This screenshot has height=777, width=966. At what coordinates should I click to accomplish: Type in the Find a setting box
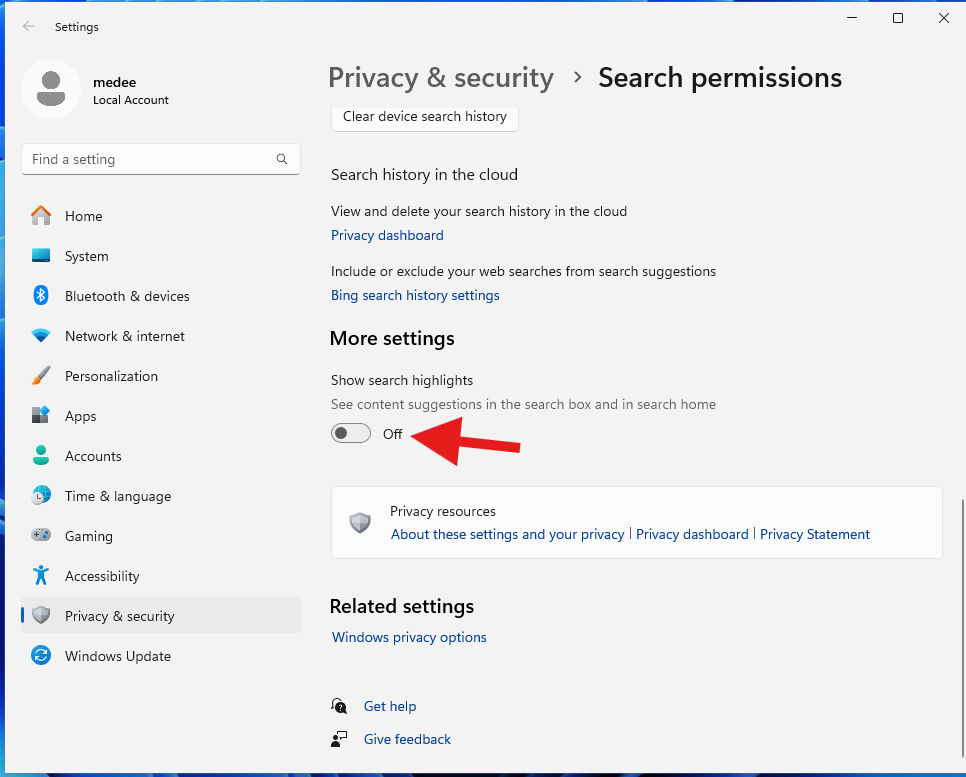pyautogui.click(x=150, y=159)
